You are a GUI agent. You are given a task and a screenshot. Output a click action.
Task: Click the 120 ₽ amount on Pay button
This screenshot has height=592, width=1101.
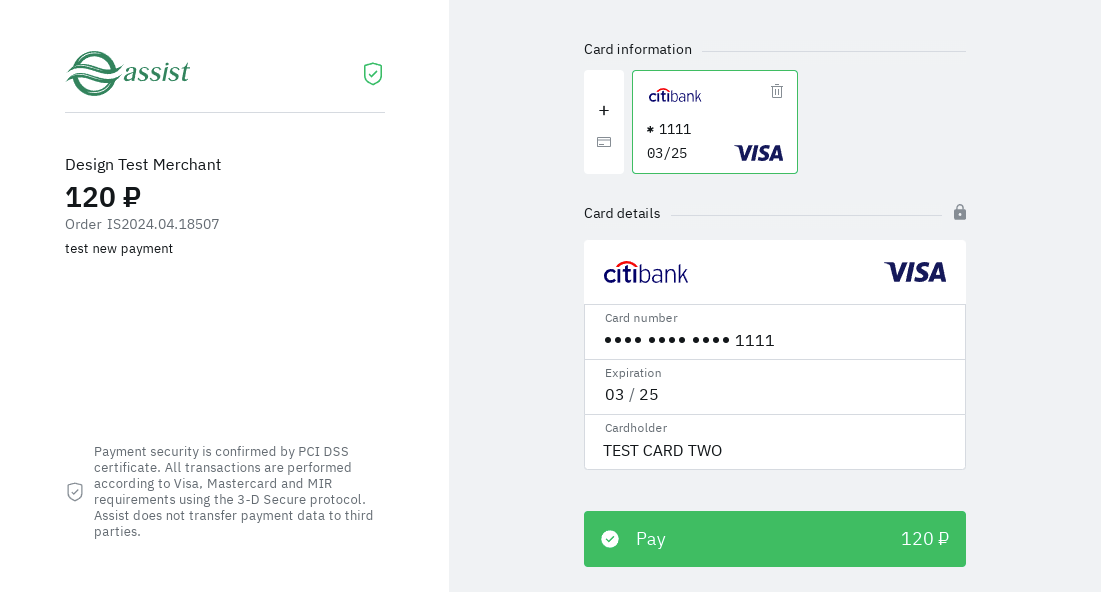pyautogui.click(x=925, y=539)
